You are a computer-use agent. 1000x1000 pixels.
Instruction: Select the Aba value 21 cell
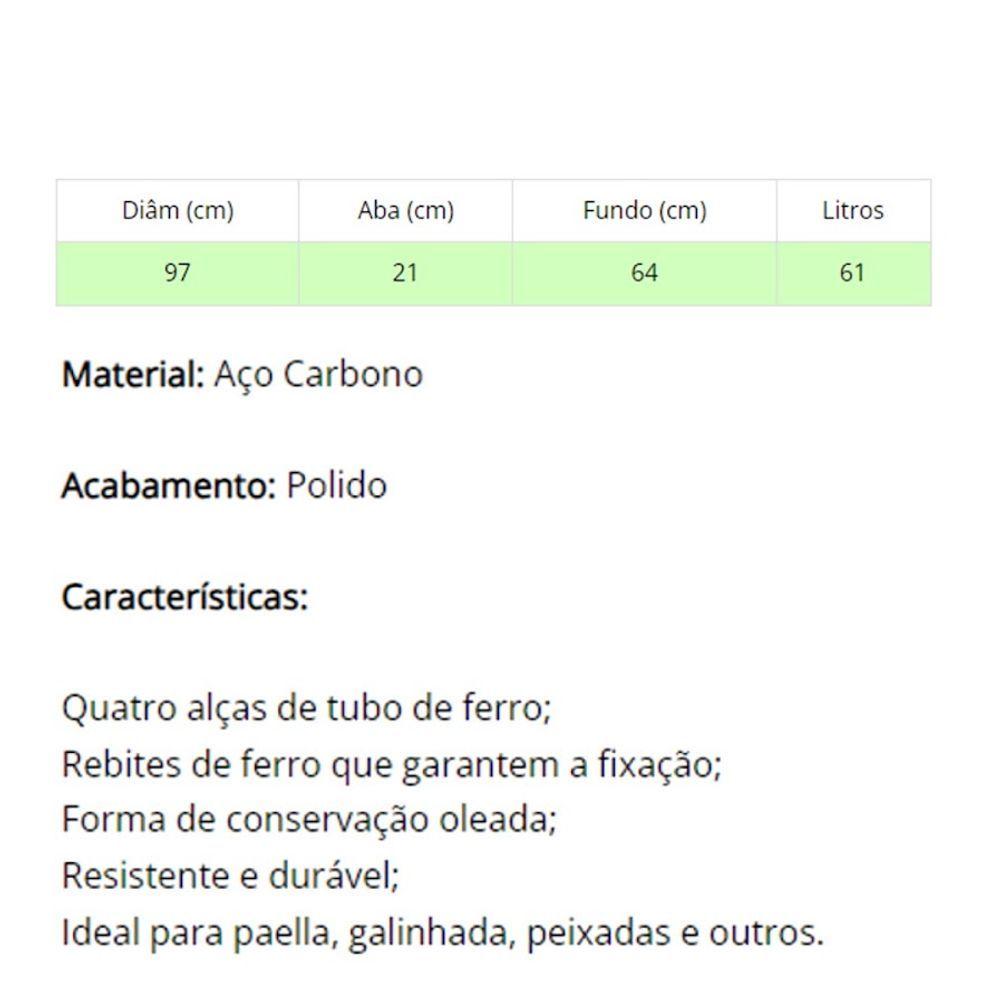coord(406,273)
